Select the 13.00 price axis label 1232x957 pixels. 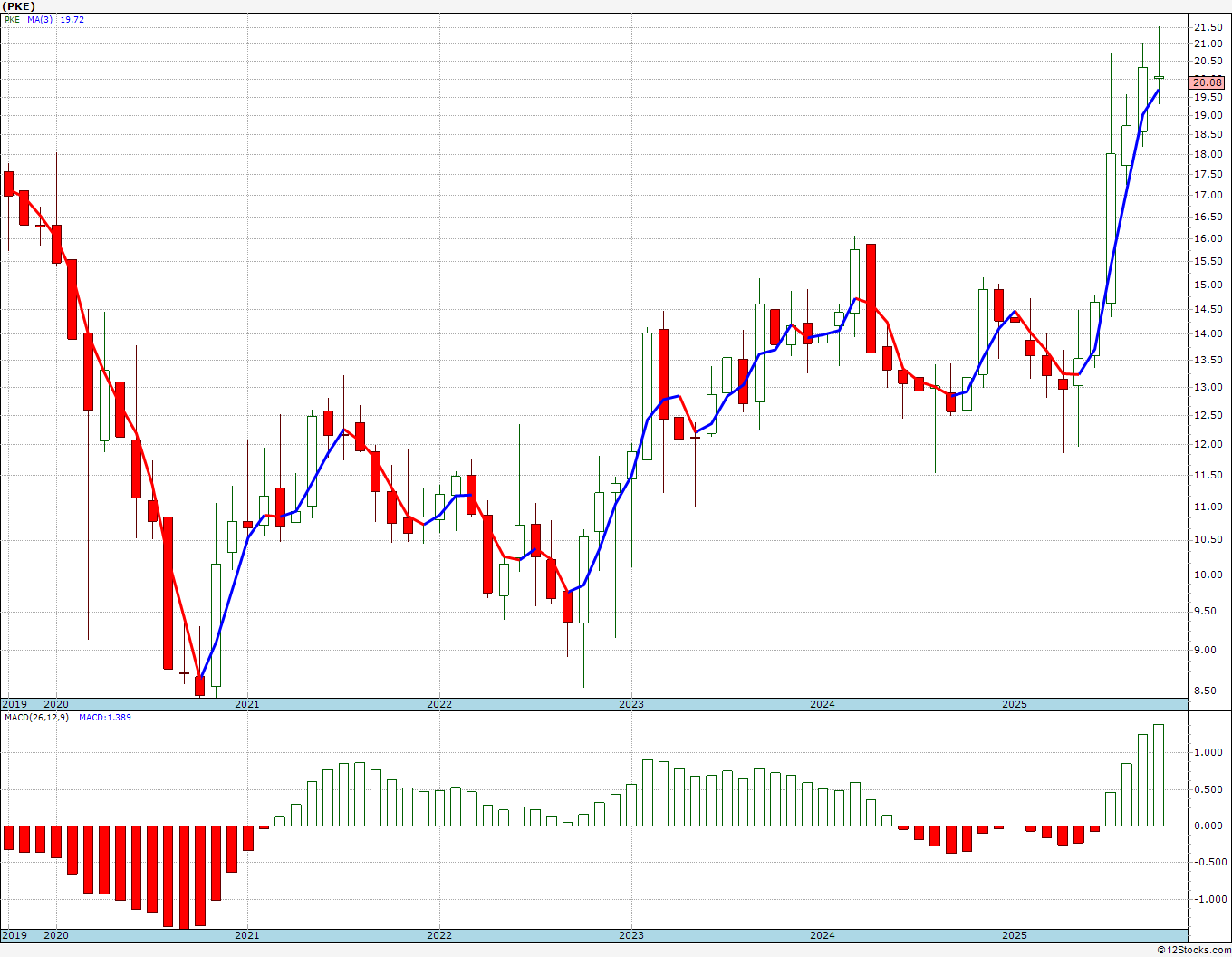pyautogui.click(x=1208, y=388)
